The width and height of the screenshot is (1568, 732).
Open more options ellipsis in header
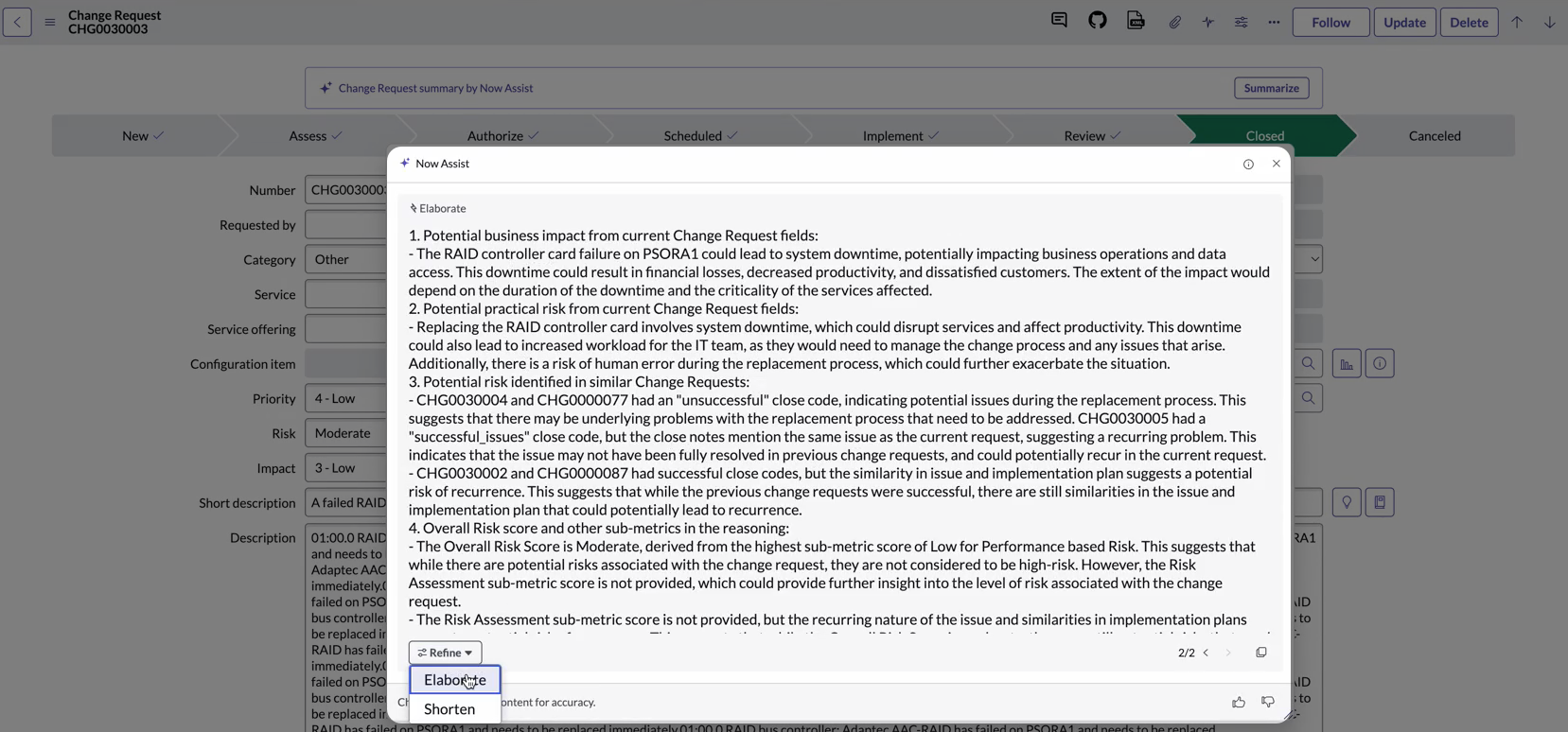[x=1274, y=22]
